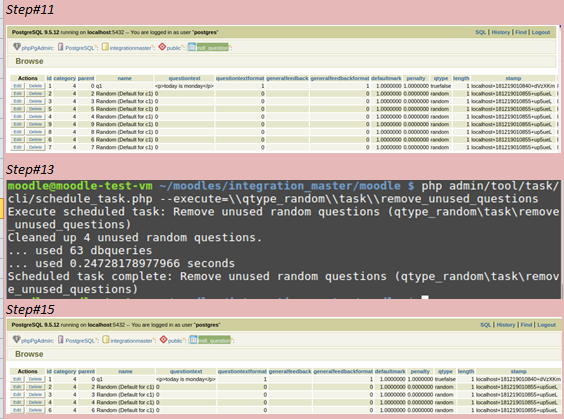Image resolution: width=564 pixels, height=419 pixels.
Task: Edit the row with id 6 in the lower table
Action: click(x=17, y=410)
